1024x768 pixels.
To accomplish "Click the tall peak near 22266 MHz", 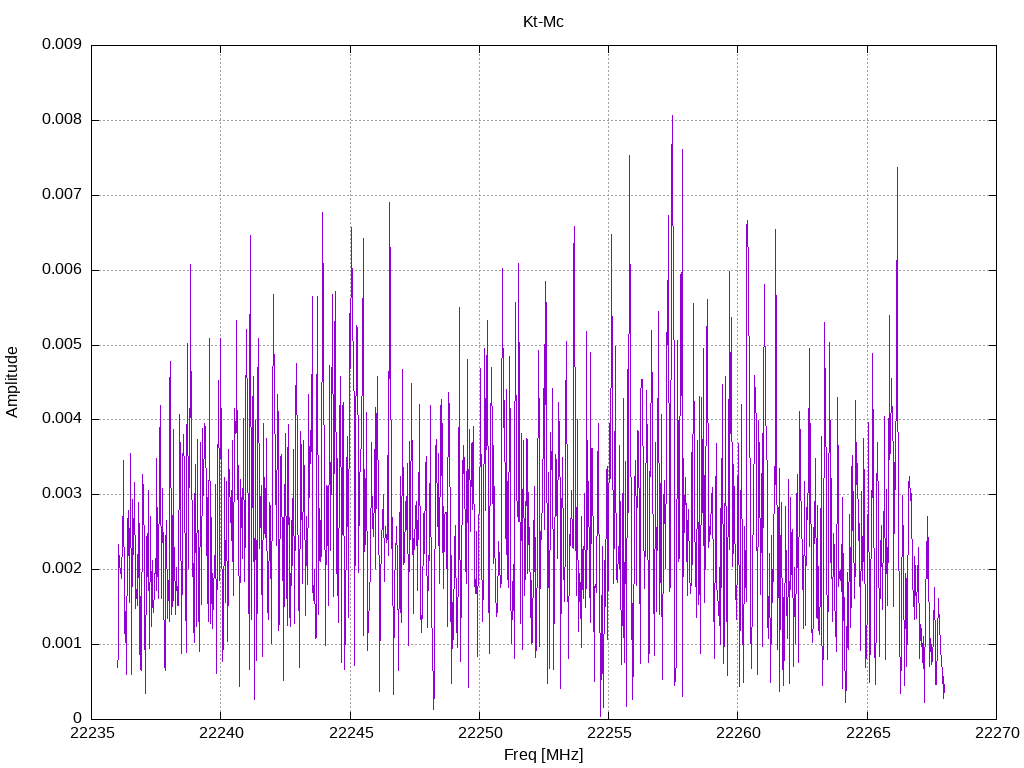I will 897,169.
